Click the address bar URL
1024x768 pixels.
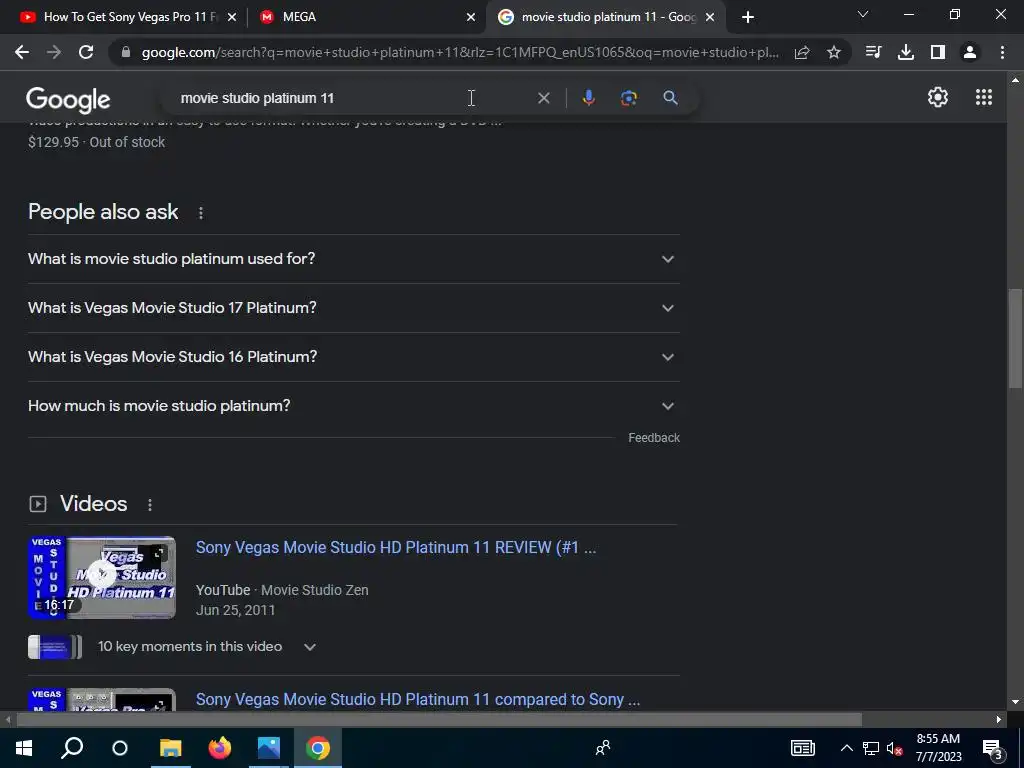(x=460, y=52)
